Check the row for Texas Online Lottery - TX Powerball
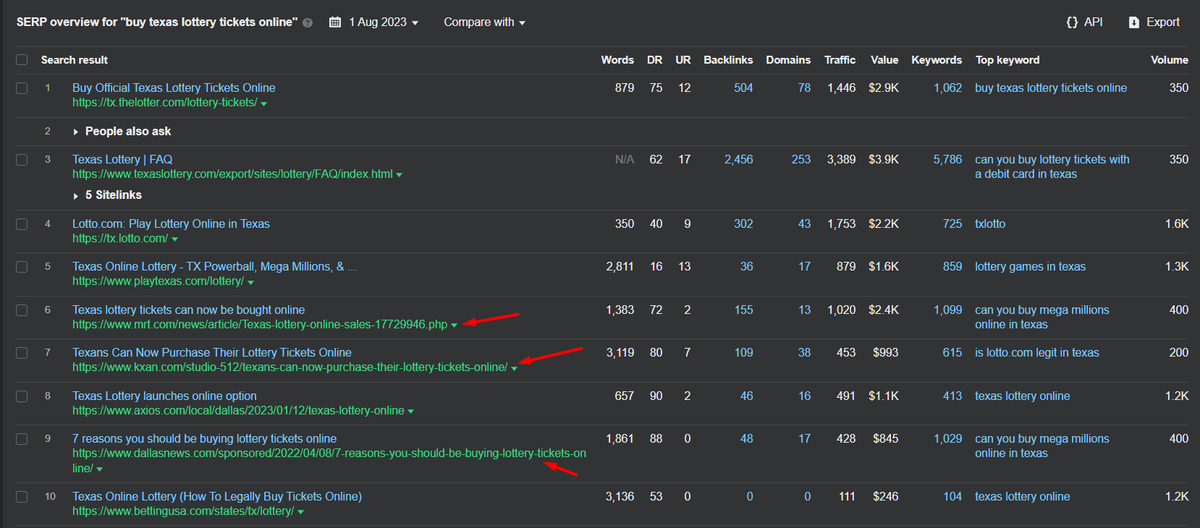The height and width of the screenshot is (528, 1200). [x=22, y=267]
